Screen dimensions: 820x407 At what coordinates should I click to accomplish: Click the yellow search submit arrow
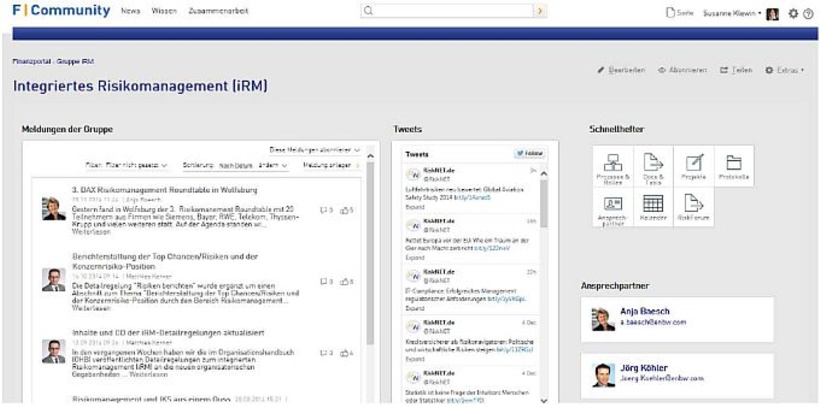[540, 11]
